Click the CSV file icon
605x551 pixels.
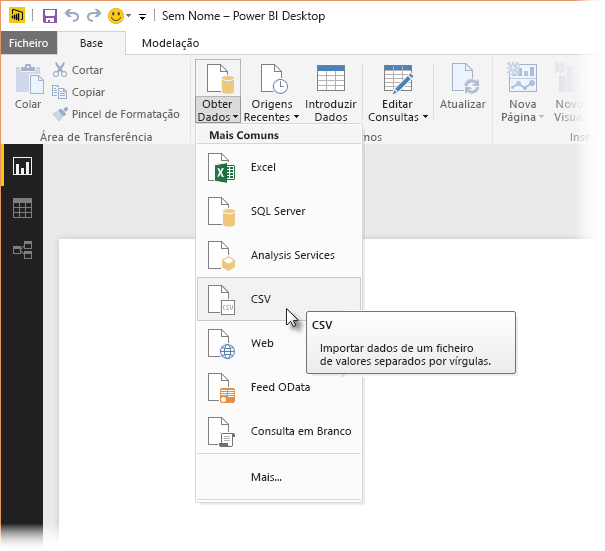221,300
